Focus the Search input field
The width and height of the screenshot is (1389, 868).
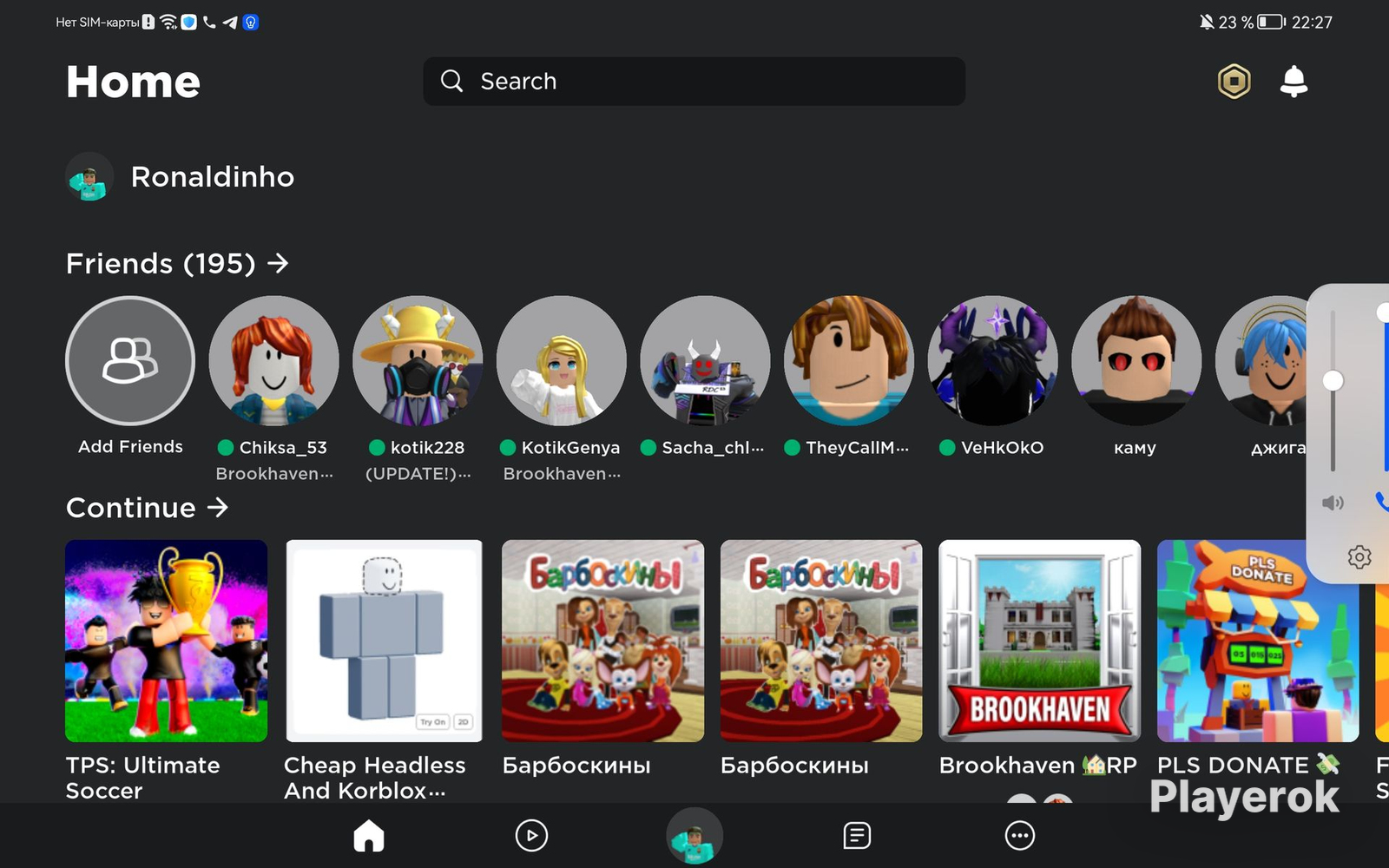(x=694, y=82)
